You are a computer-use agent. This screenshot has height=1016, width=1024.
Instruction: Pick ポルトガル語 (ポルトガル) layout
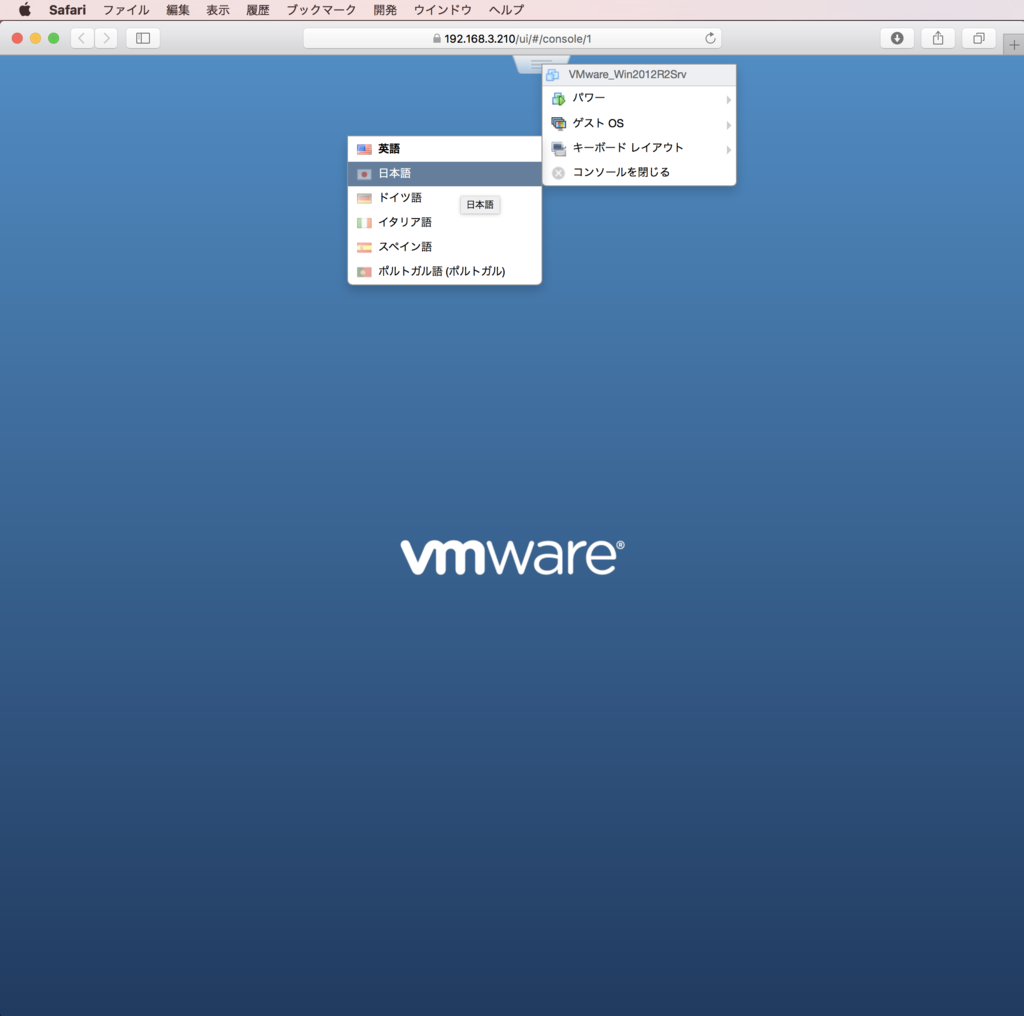click(x=445, y=272)
